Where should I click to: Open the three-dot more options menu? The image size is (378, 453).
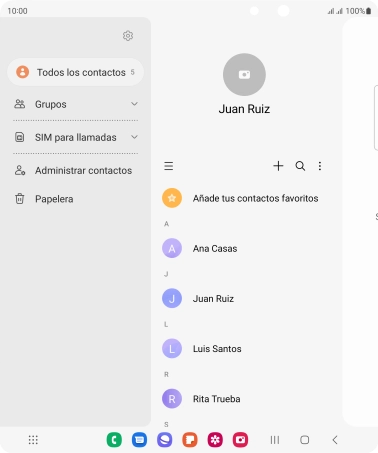[320, 166]
